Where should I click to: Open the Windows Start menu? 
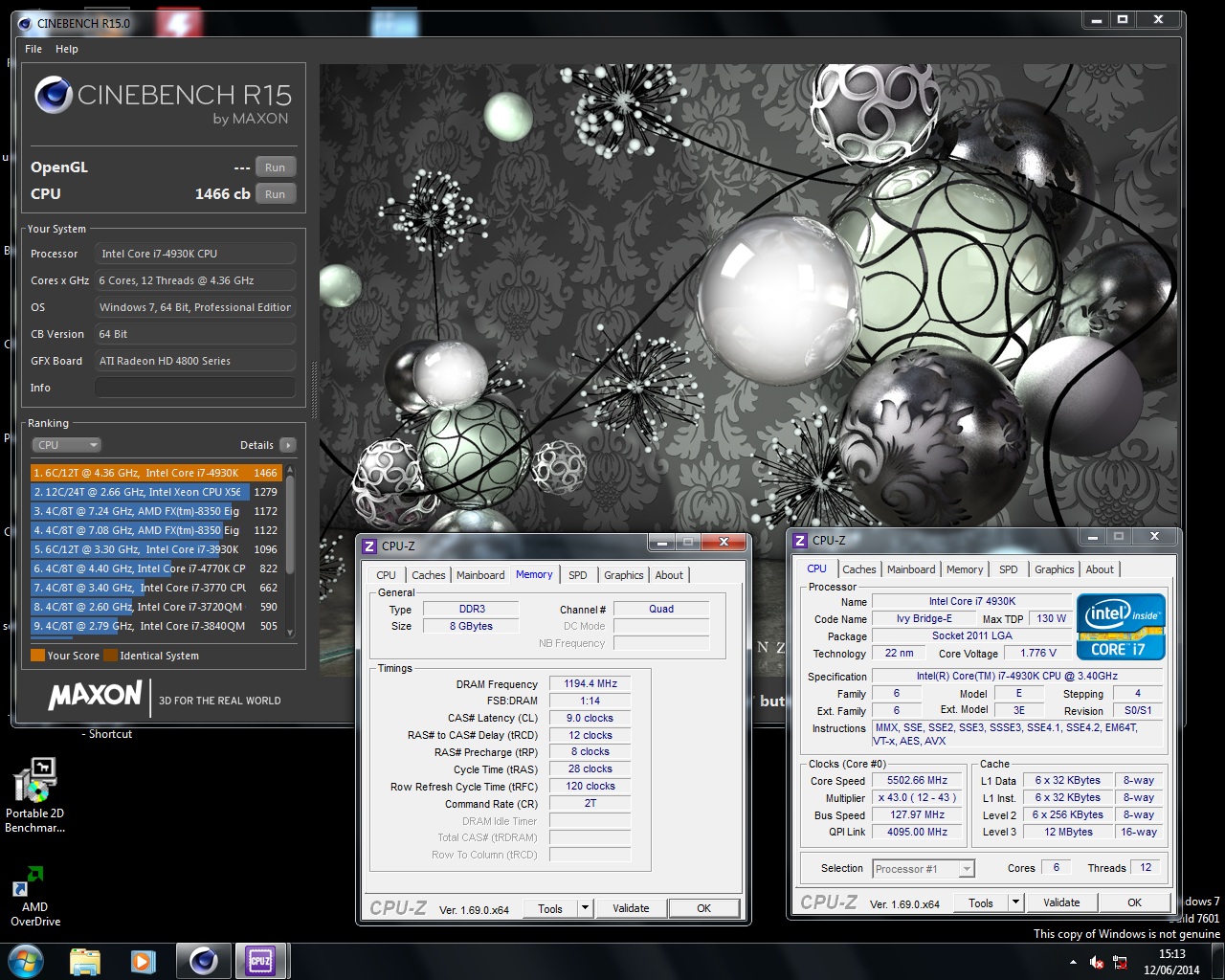pyautogui.click(x=26, y=960)
